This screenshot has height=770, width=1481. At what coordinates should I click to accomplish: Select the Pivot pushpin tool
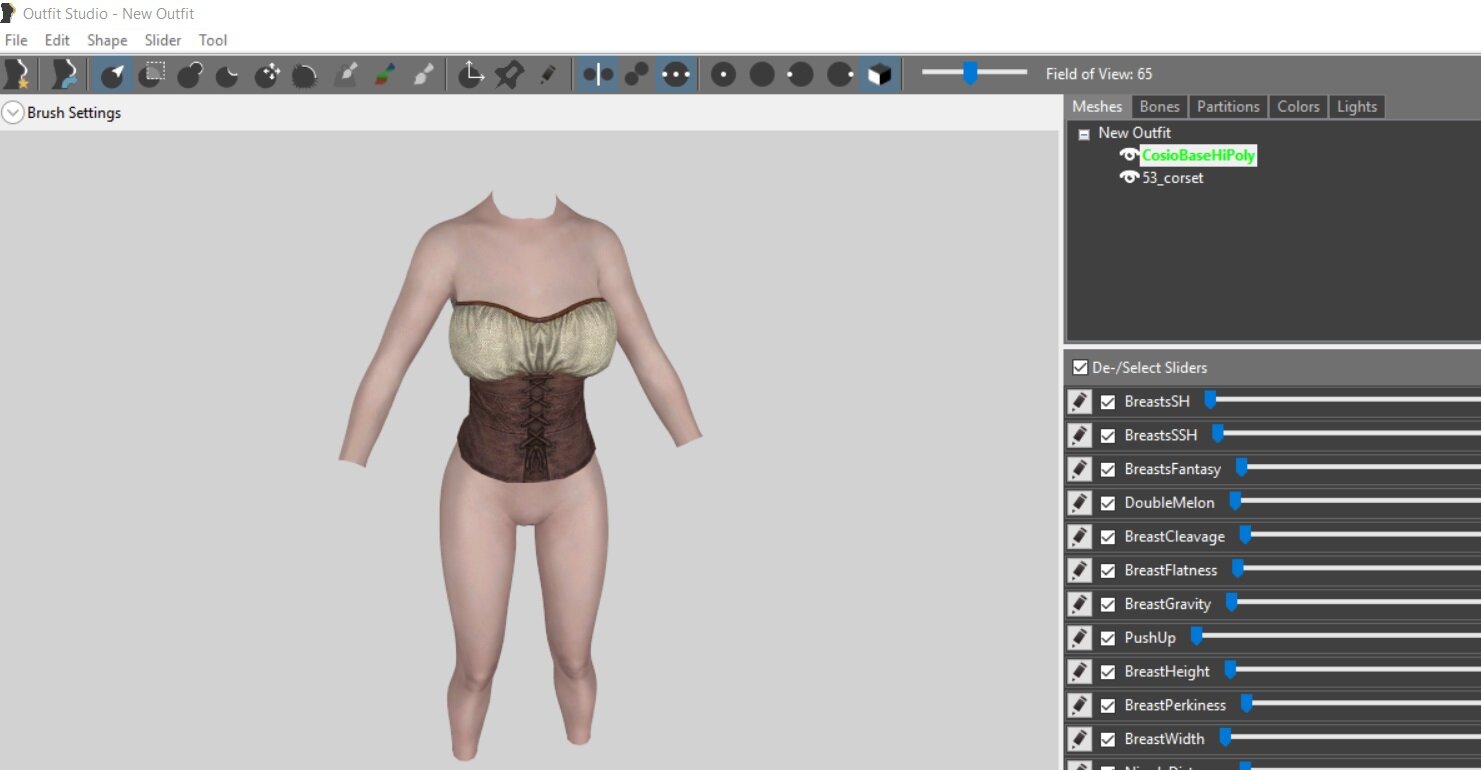coord(509,75)
